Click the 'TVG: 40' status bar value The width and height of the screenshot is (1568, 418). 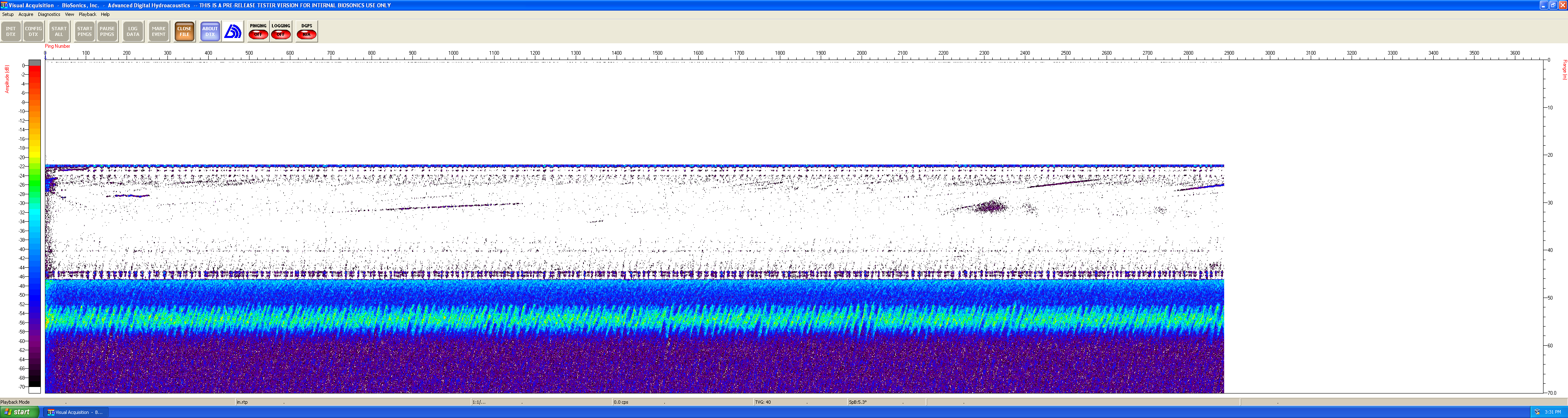(763, 402)
